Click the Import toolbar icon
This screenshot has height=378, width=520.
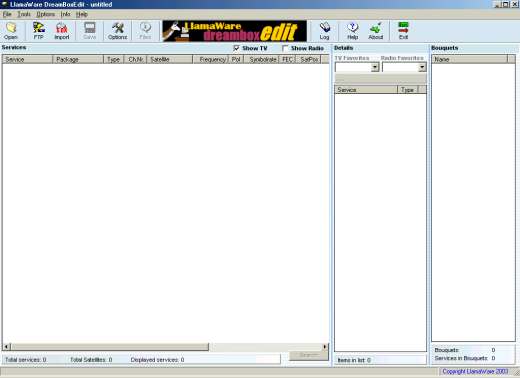(62, 31)
